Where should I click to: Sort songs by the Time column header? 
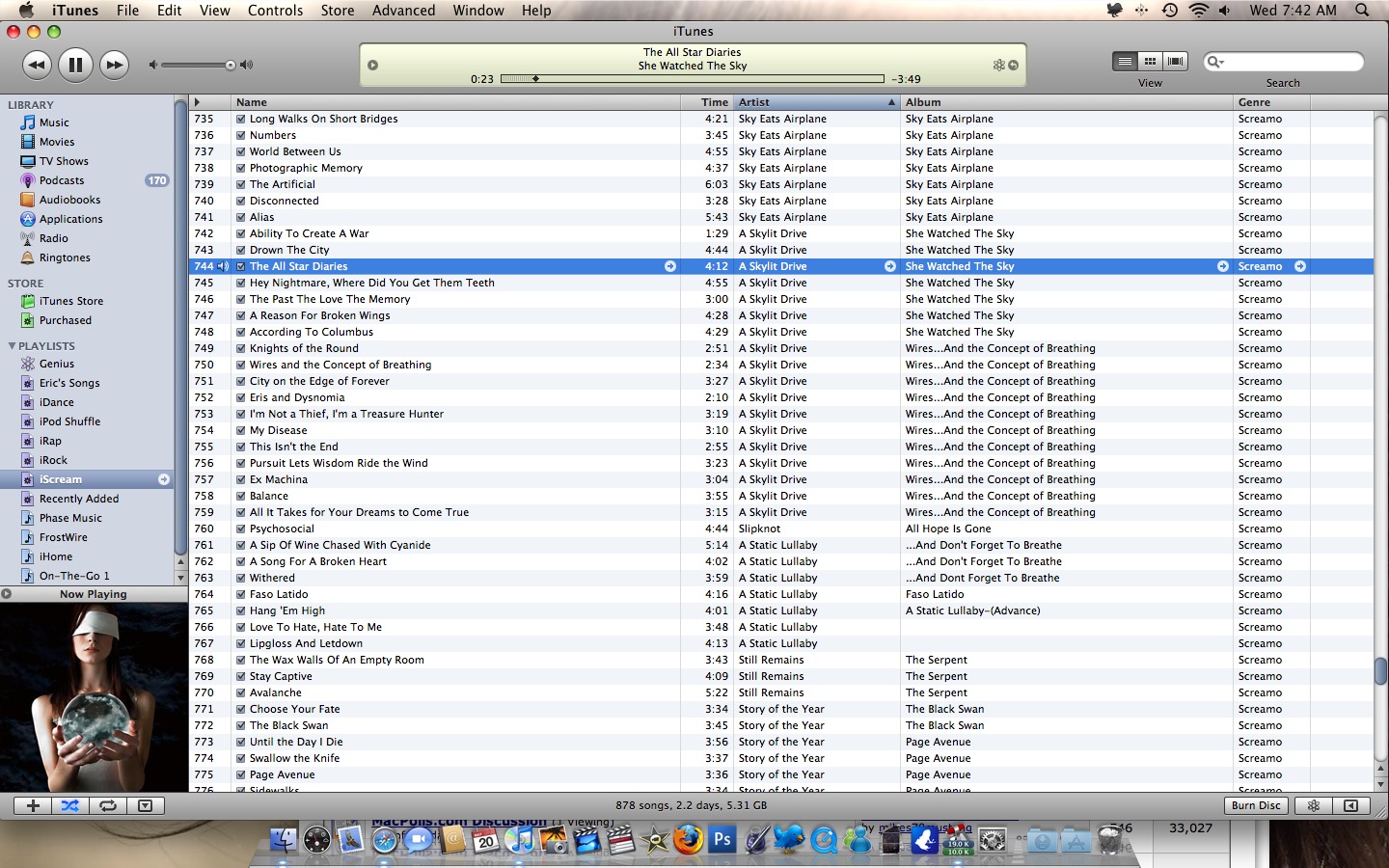click(x=707, y=102)
